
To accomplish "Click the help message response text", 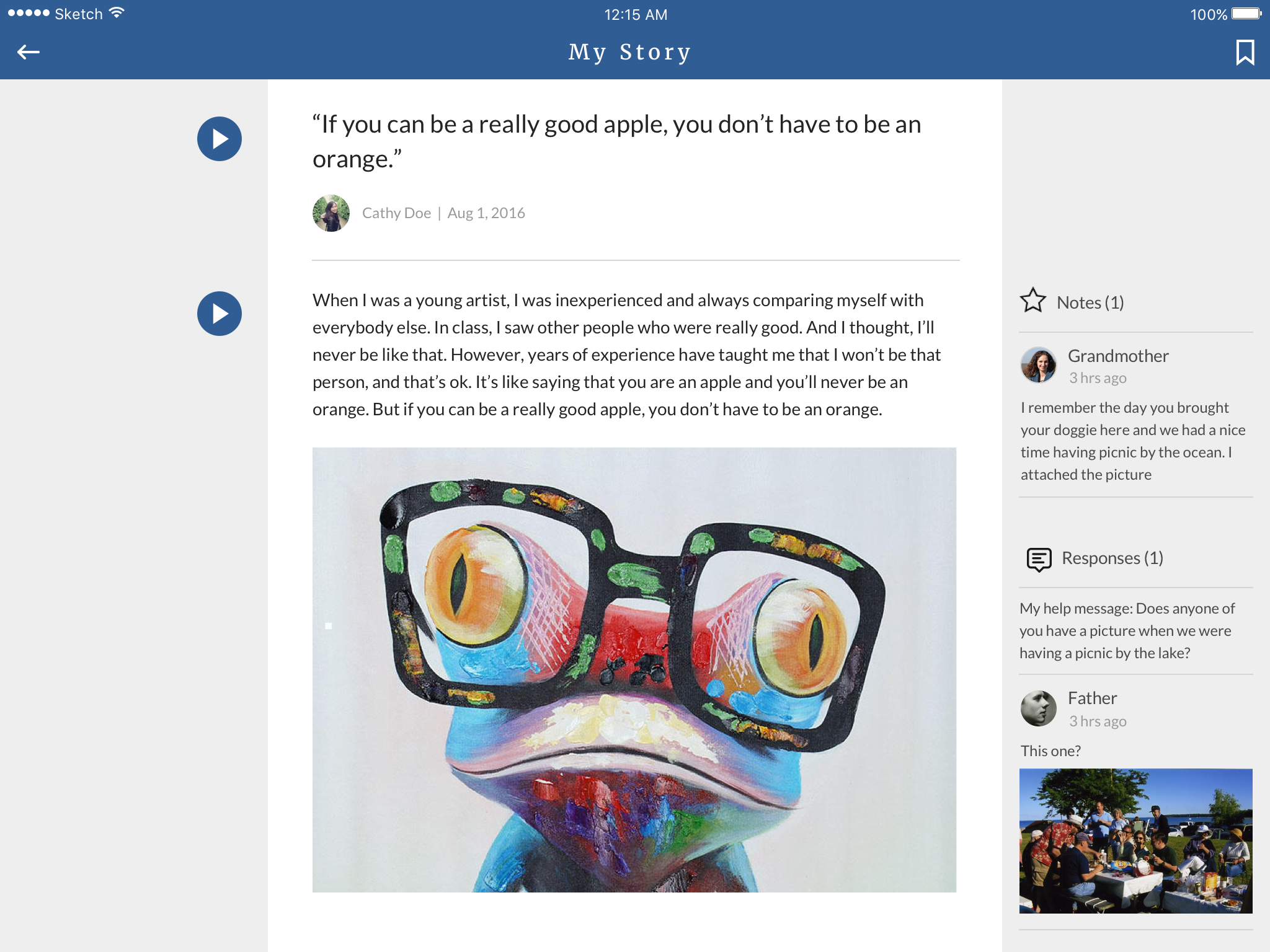I will click(1127, 630).
